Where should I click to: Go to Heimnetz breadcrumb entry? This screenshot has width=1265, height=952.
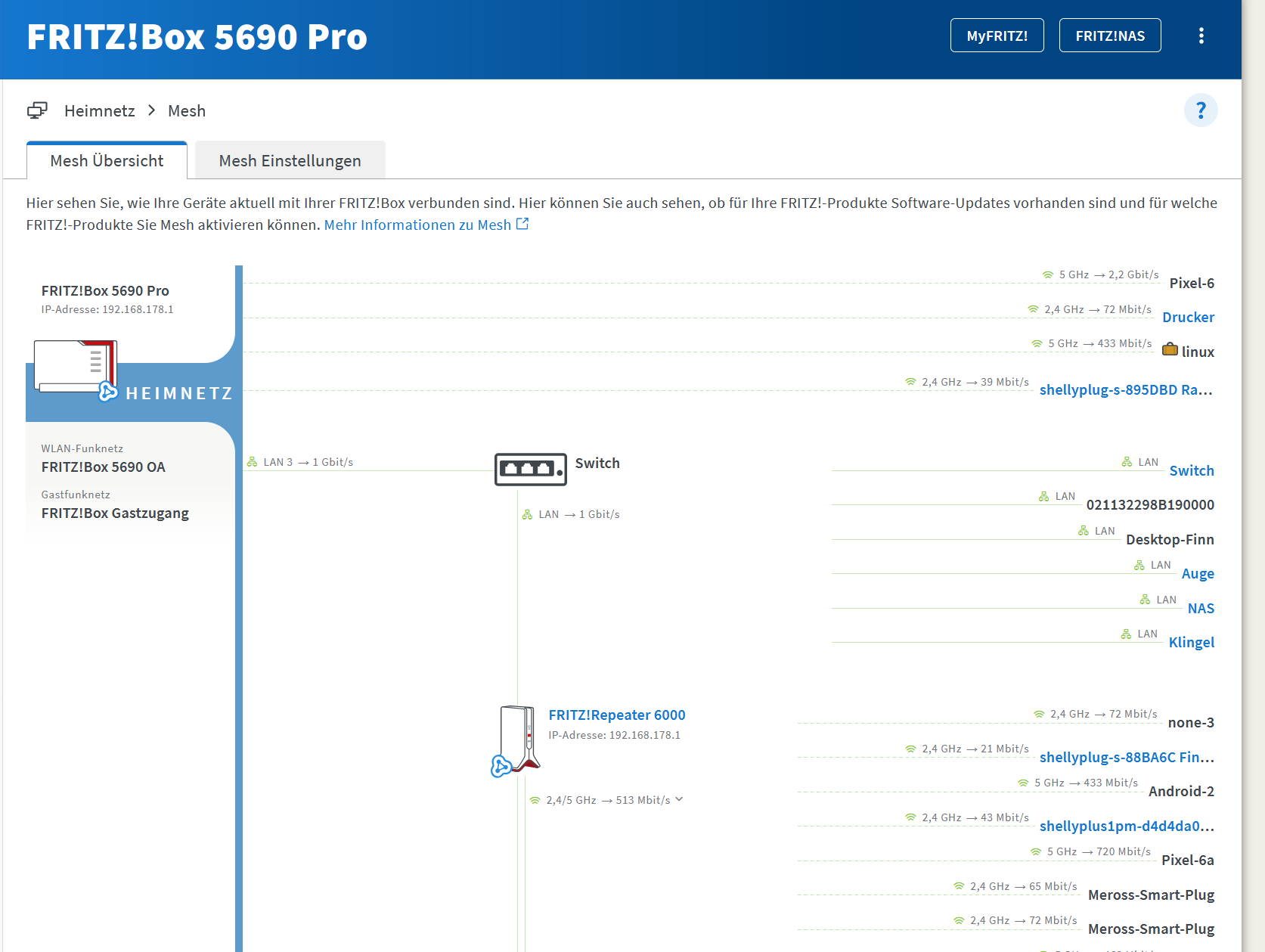point(99,111)
